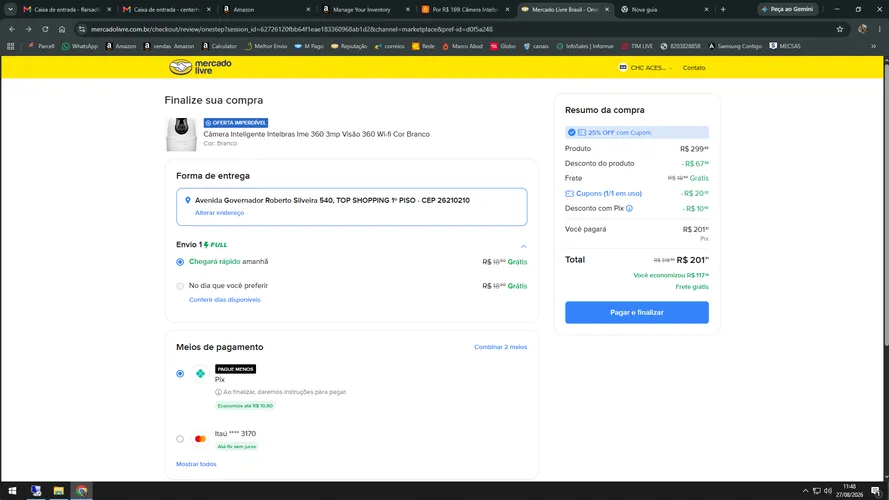Open a new browser tab

click(723, 9)
